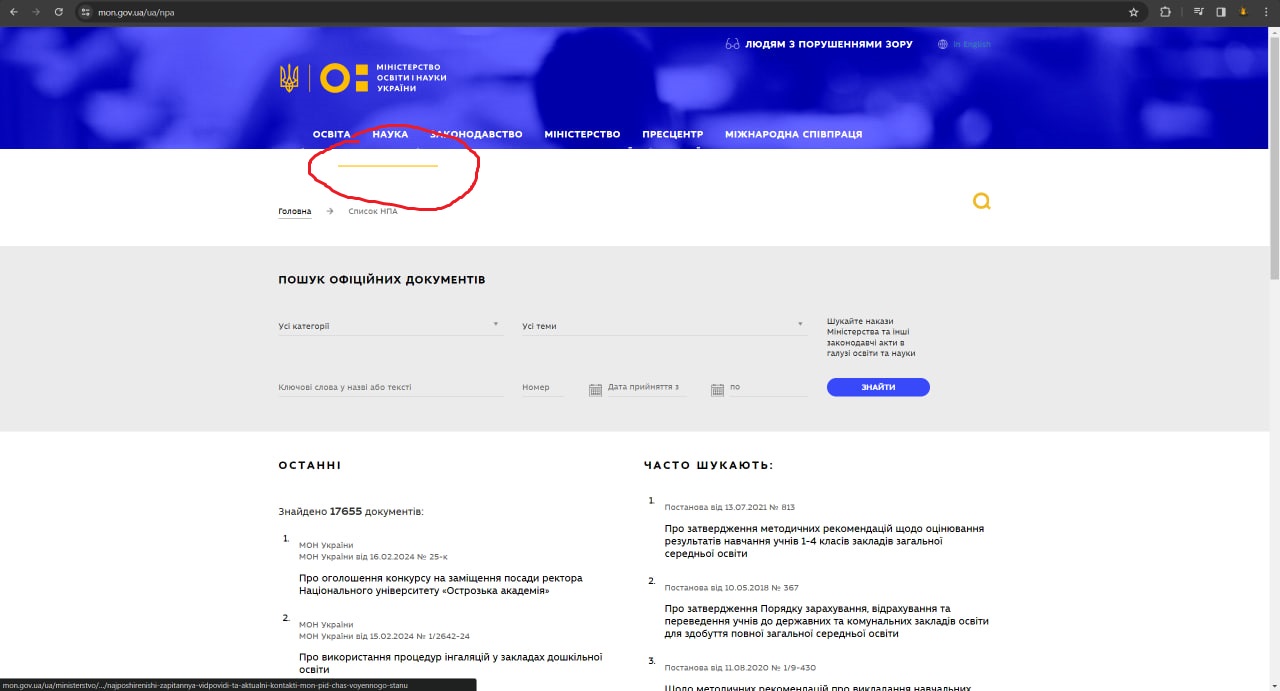
Task: View site information icon in address bar
Action: point(86,12)
